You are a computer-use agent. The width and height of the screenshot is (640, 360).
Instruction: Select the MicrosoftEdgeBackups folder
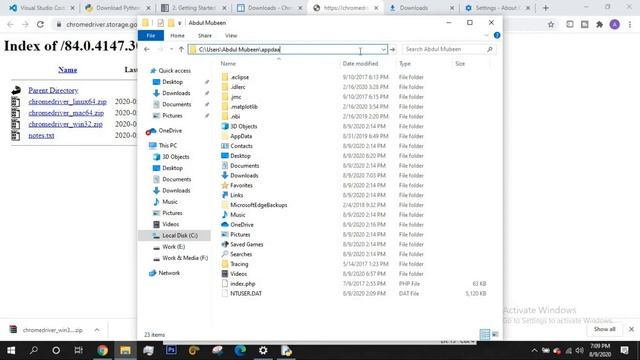coord(258,205)
